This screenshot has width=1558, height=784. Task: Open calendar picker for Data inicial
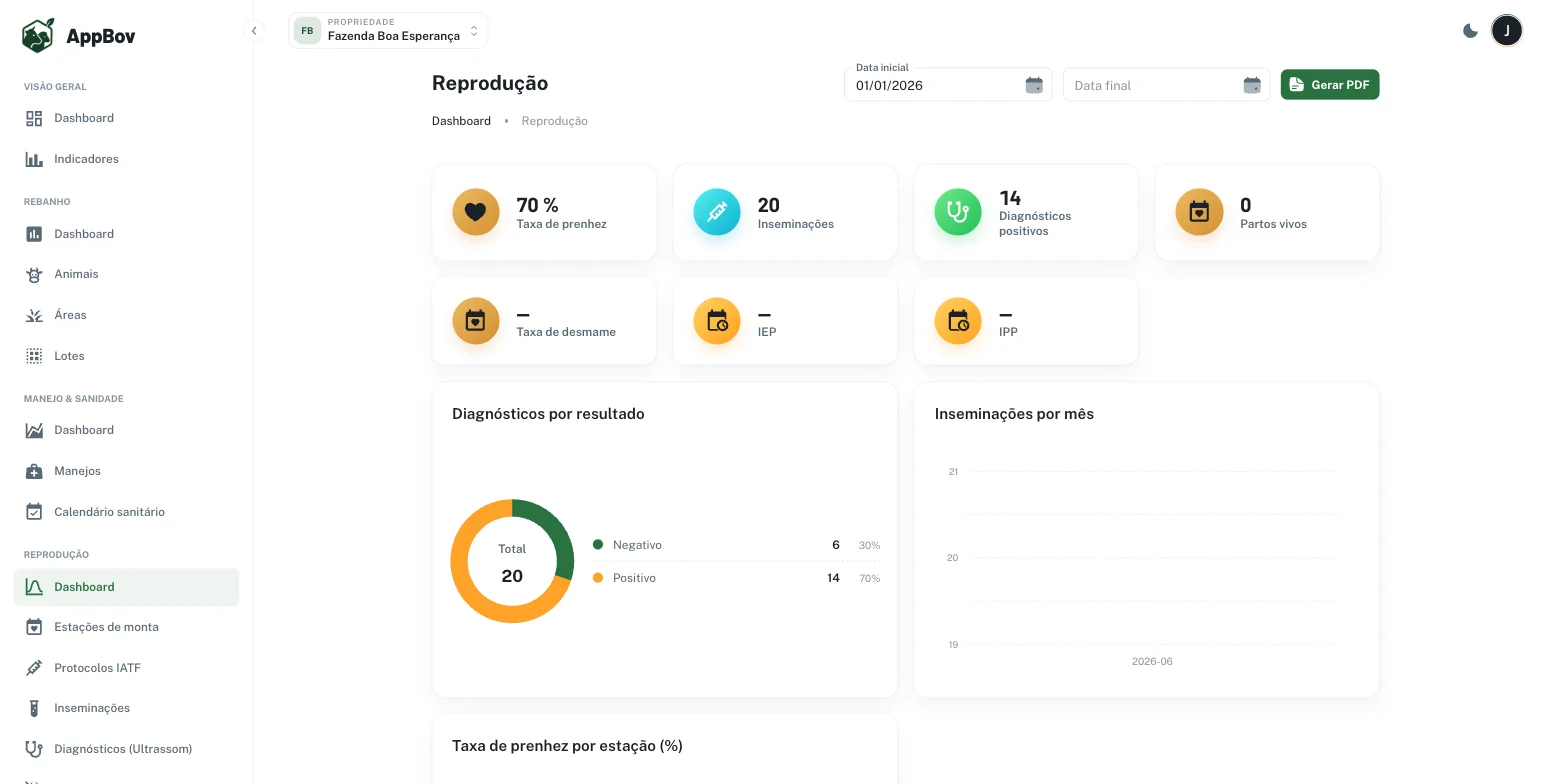[x=1034, y=85]
